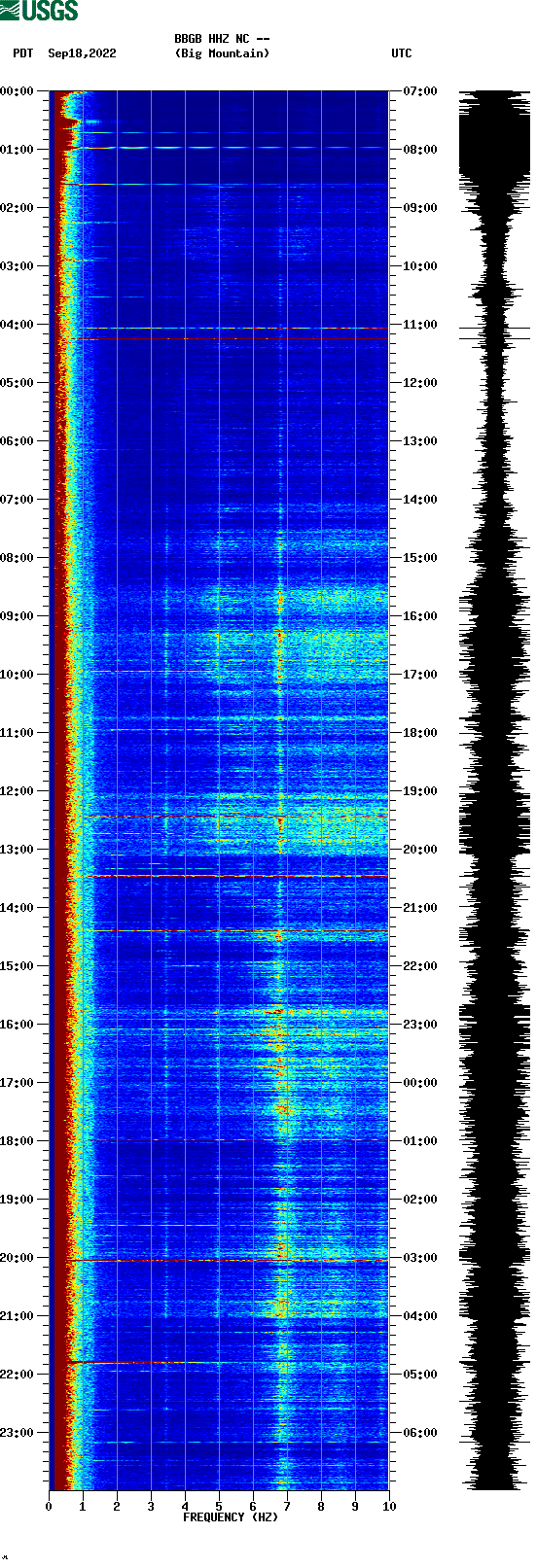This screenshot has width=537, height=1568.
Task: Click the 13:00 label on the PDT axis
Action: (x=18, y=850)
